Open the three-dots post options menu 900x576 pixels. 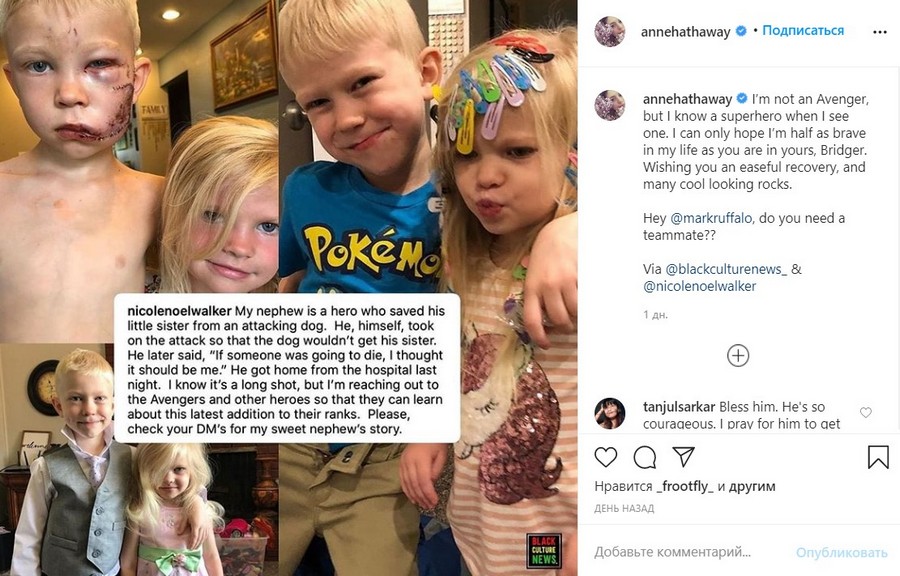click(880, 32)
